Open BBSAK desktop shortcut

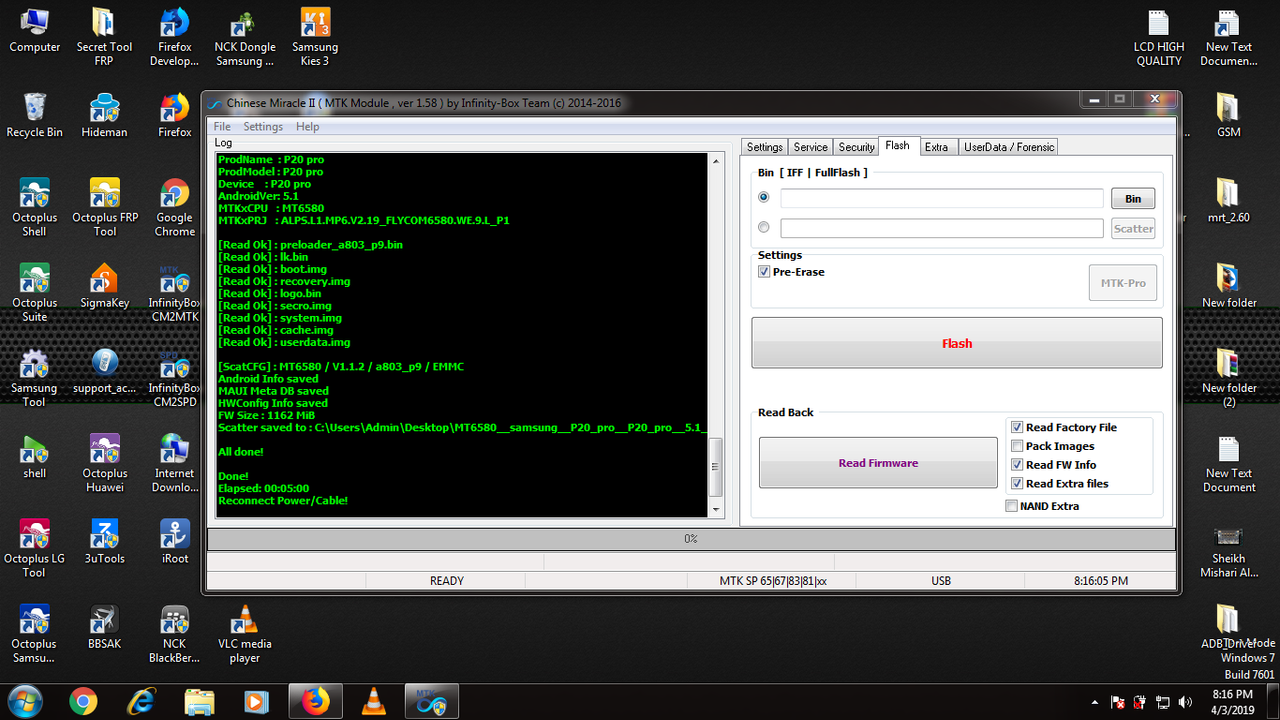pyautogui.click(x=104, y=627)
